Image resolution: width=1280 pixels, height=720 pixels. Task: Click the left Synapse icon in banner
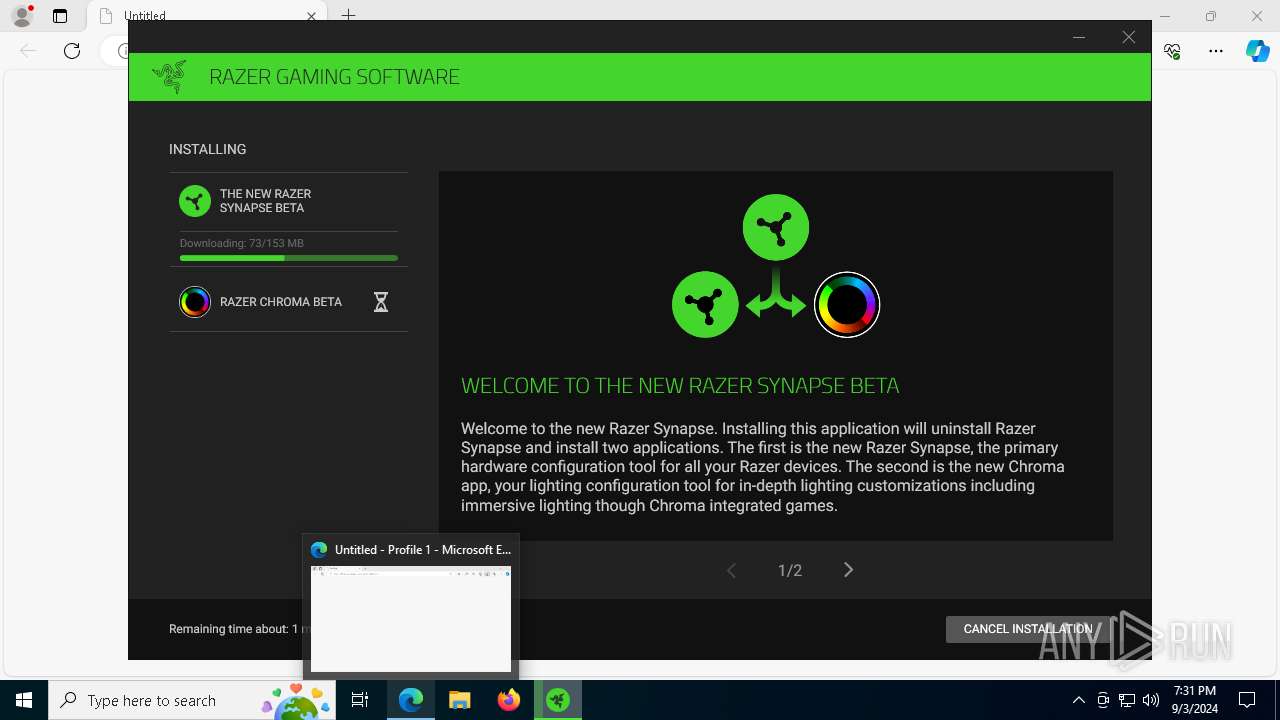(x=705, y=304)
